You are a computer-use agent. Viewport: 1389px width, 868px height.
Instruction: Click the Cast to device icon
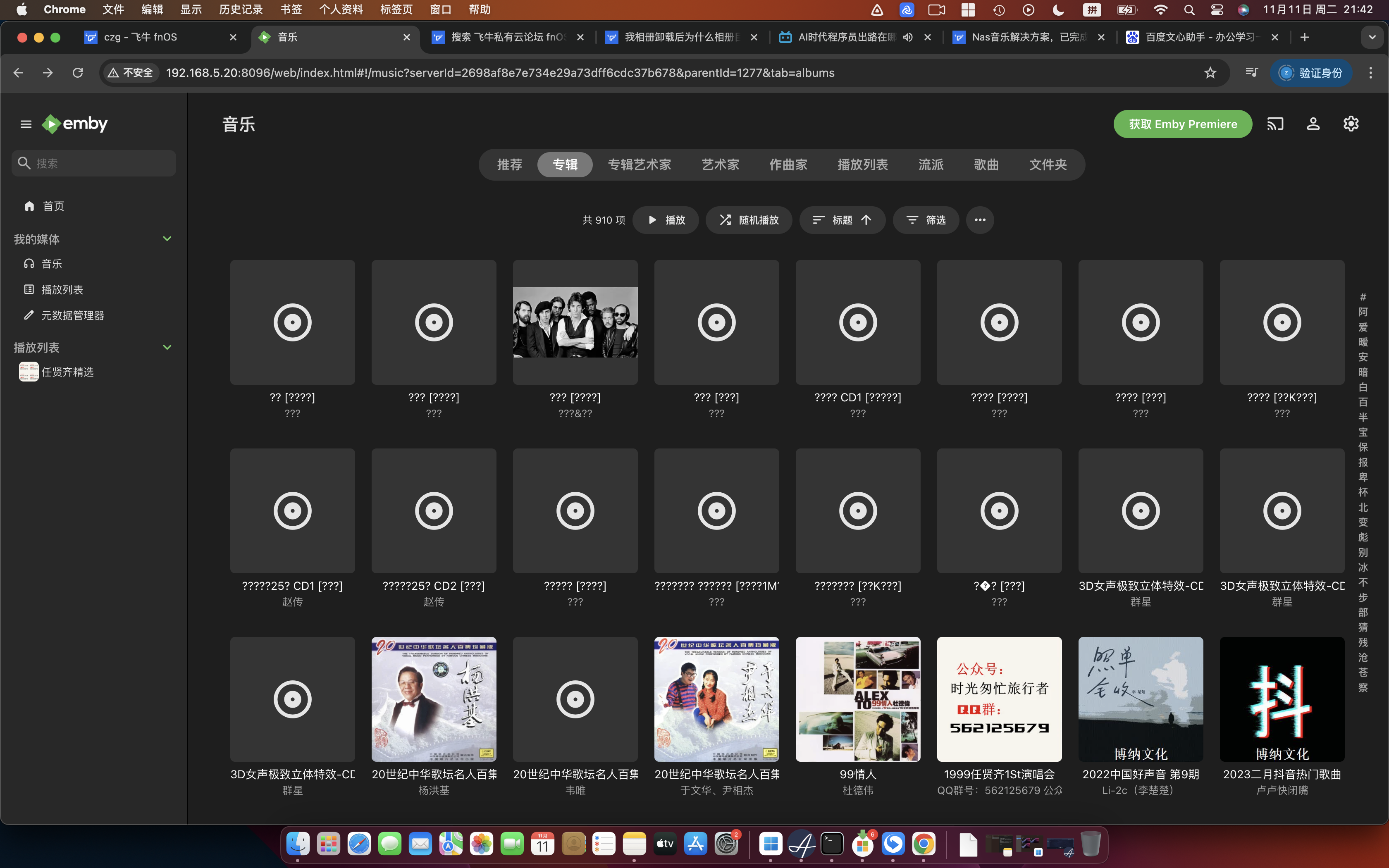coord(1275,124)
